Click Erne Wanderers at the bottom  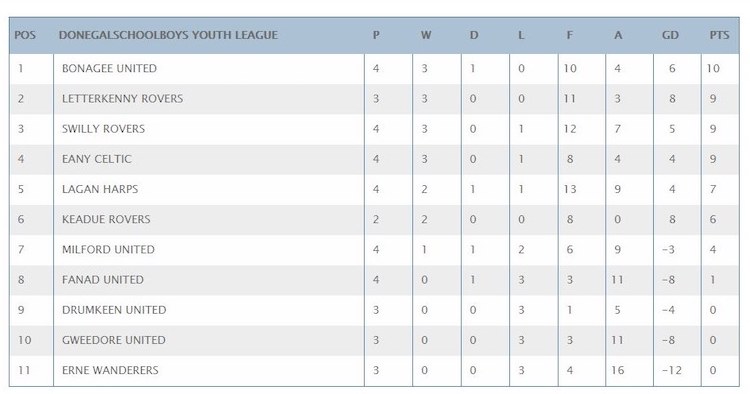tap(110, 370)
